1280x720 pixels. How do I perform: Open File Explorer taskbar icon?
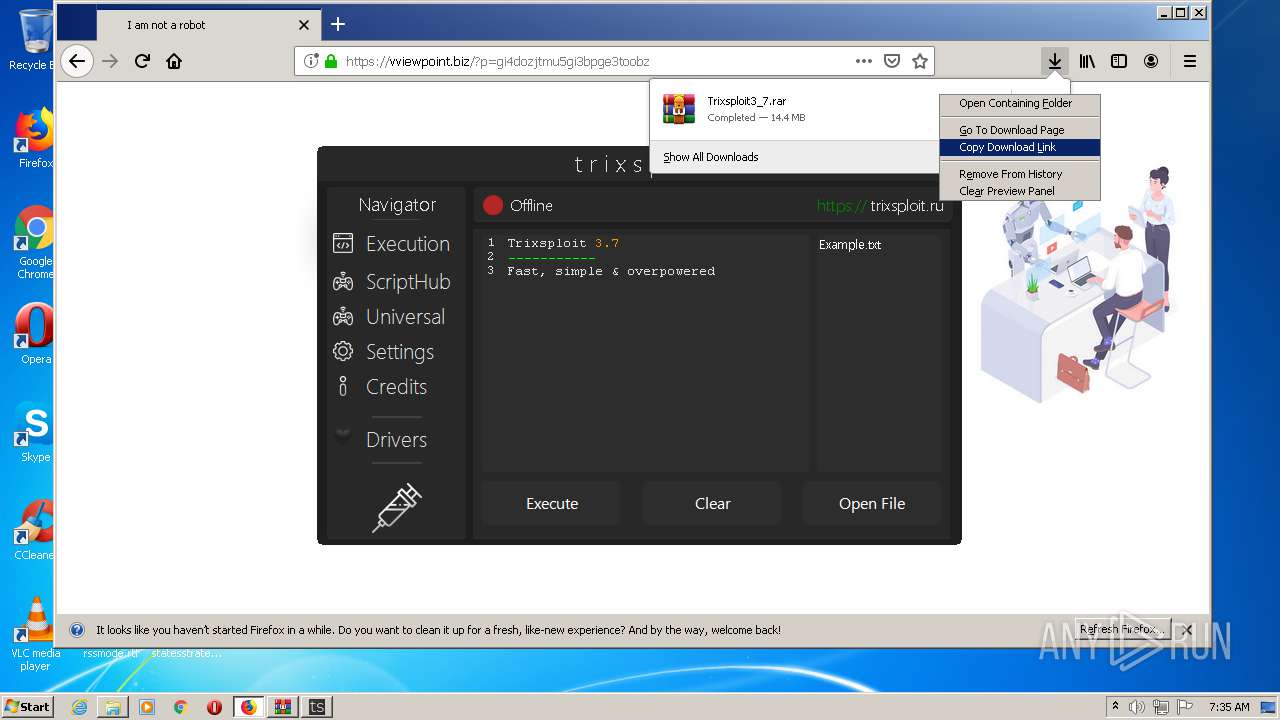click(113, 707)
